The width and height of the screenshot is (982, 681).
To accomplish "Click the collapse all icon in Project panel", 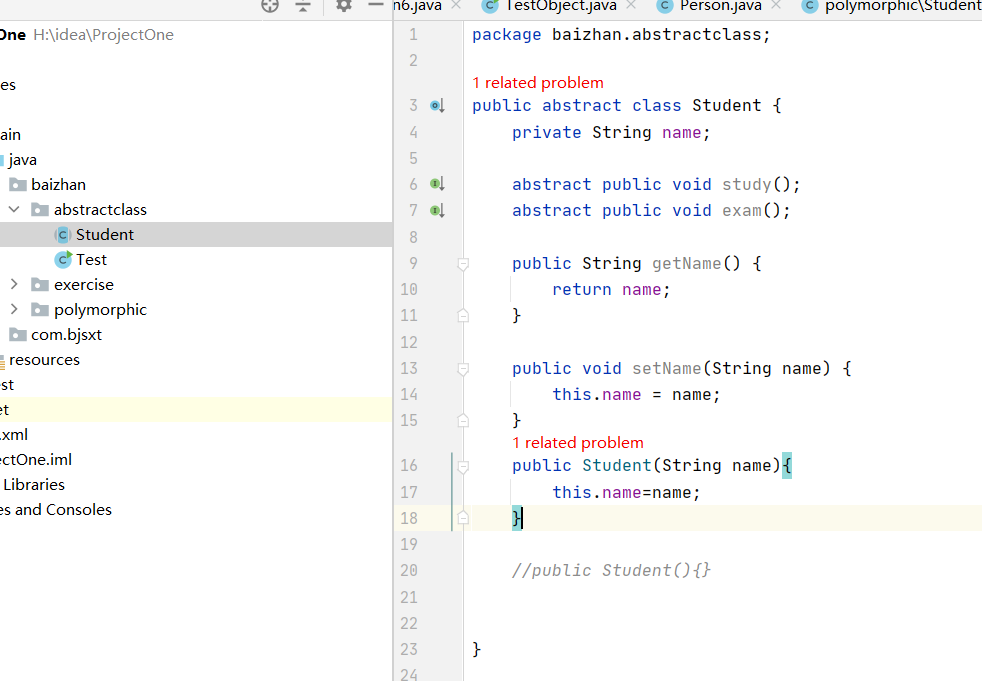I will (303, 6).
